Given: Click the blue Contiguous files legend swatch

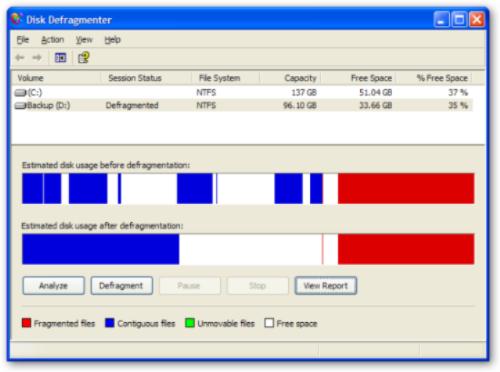Looking at the screenshot, I should click(x=110, y=323).
